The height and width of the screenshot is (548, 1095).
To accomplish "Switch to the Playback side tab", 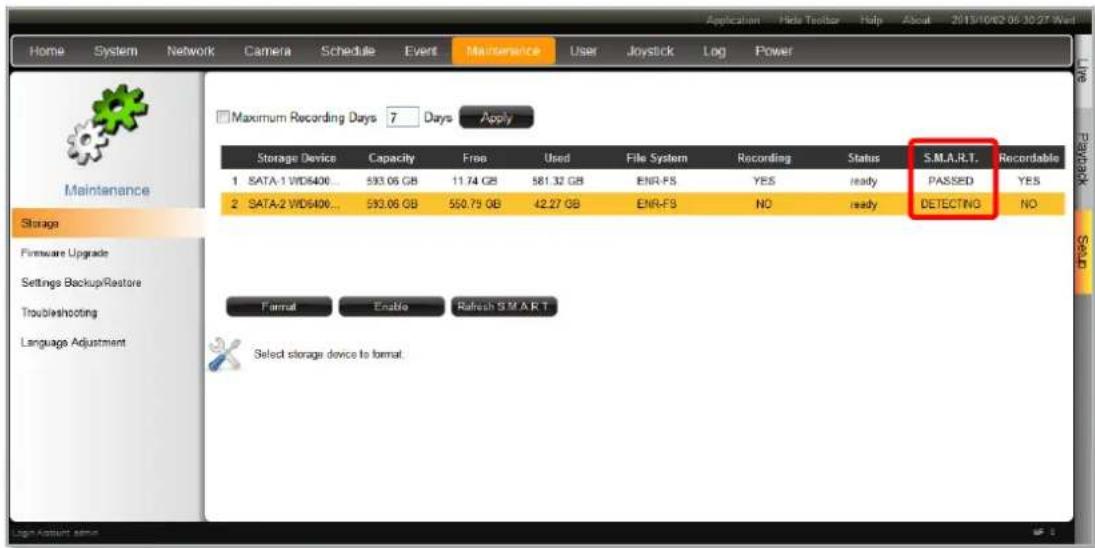I will [1082, 159].
